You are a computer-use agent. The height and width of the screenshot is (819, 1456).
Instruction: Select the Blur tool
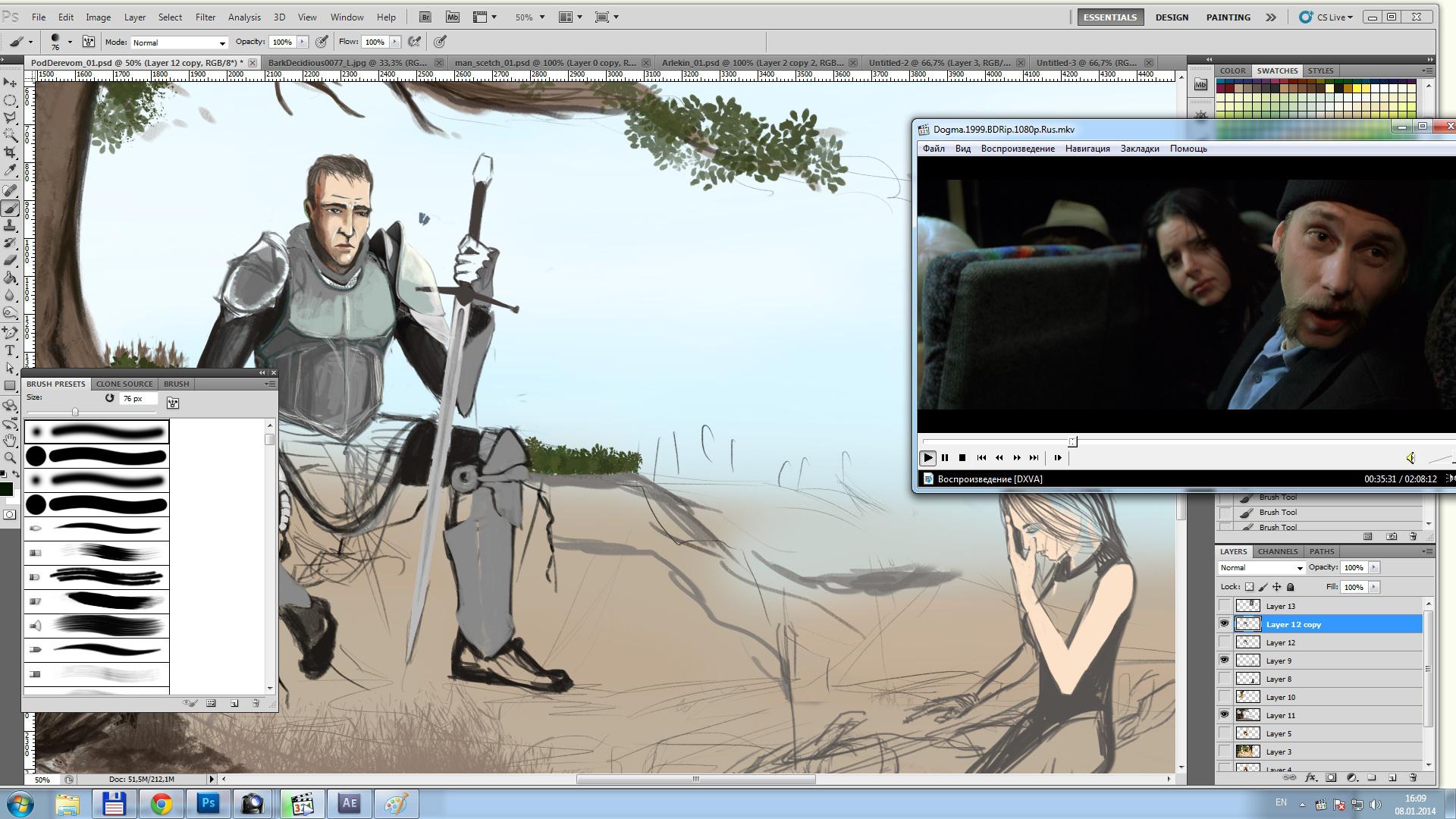[x=10, y=296]
